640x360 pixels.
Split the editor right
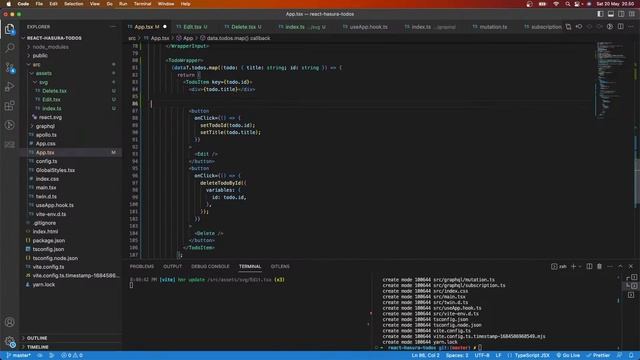coord(620,27)
